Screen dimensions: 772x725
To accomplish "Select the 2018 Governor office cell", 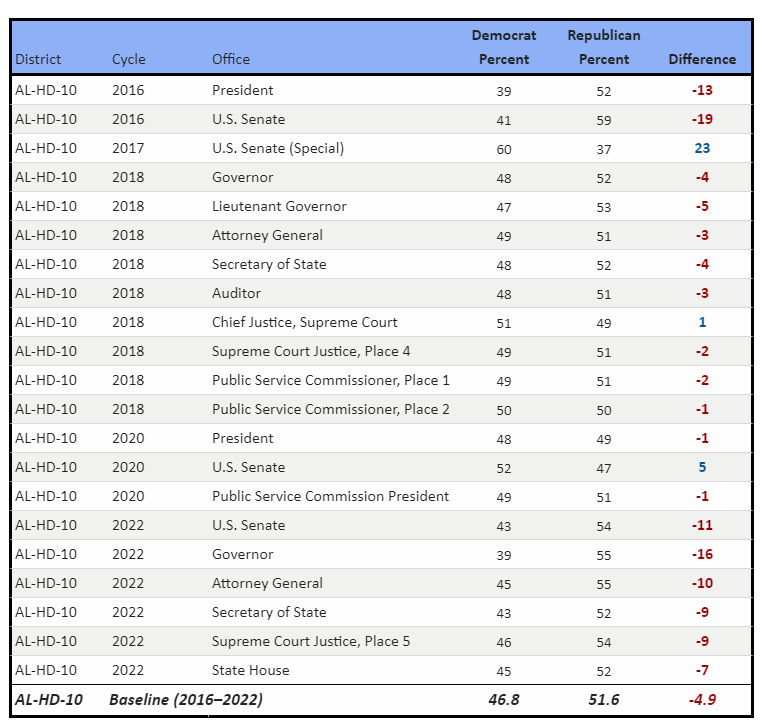I will pyautogui.click(x=242, y=177).
